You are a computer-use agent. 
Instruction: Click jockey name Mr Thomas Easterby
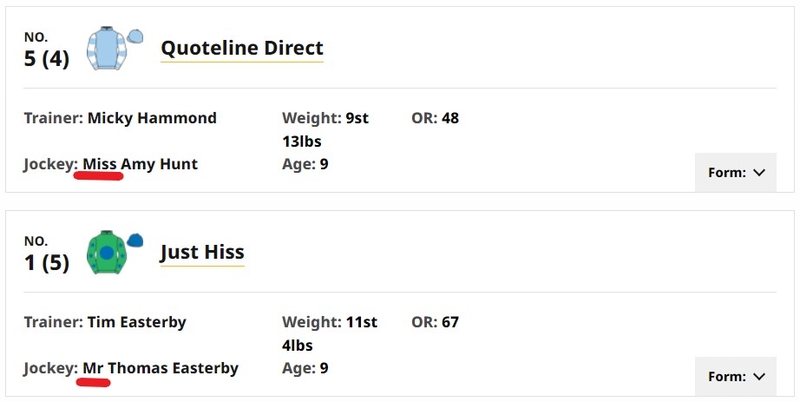tap(161, 368)
